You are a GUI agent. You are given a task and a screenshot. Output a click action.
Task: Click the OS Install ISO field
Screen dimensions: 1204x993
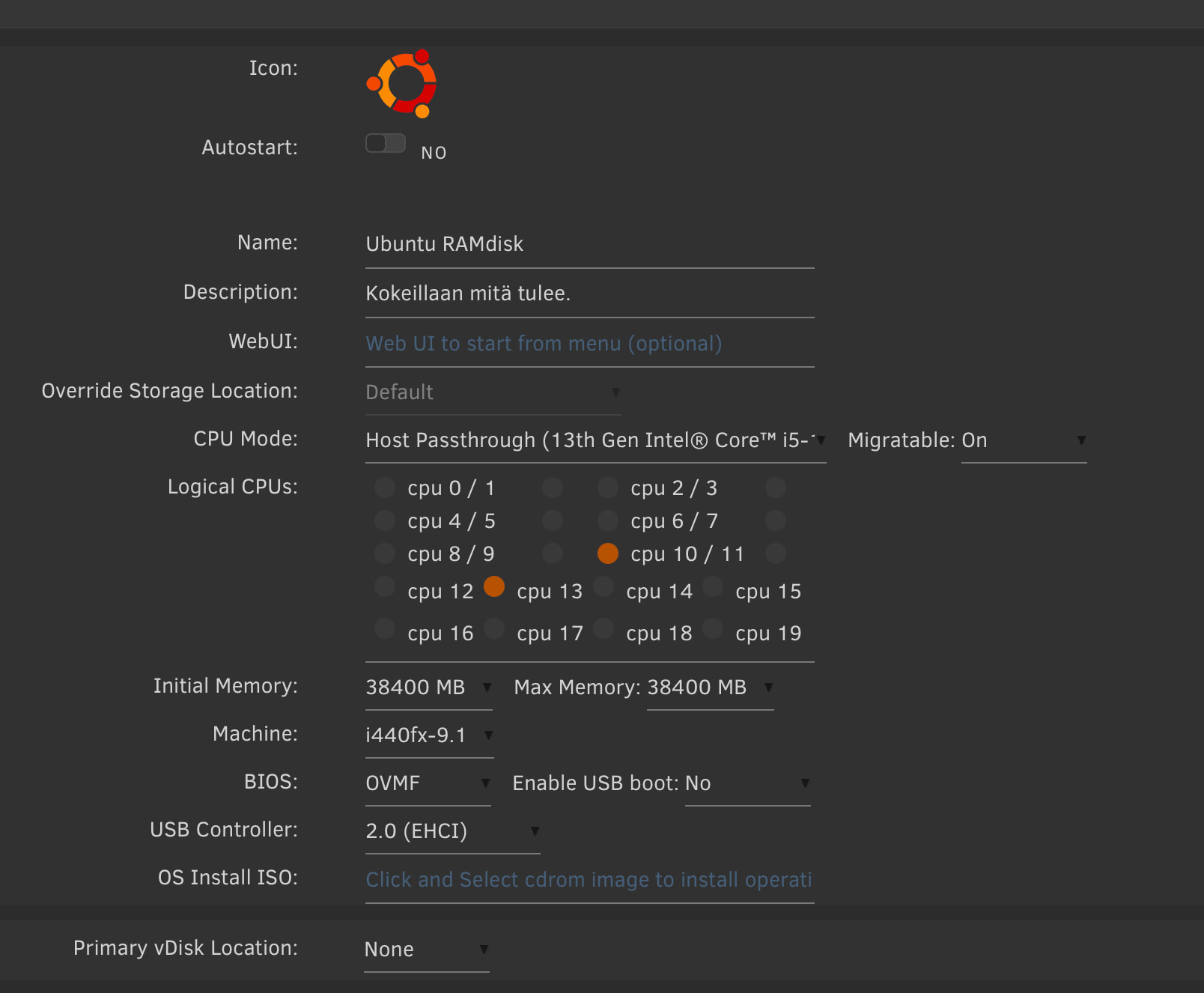(589, 880)
